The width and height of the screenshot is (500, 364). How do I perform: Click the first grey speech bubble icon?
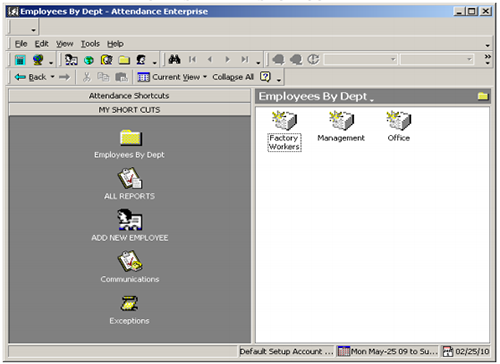click(278, 60)
